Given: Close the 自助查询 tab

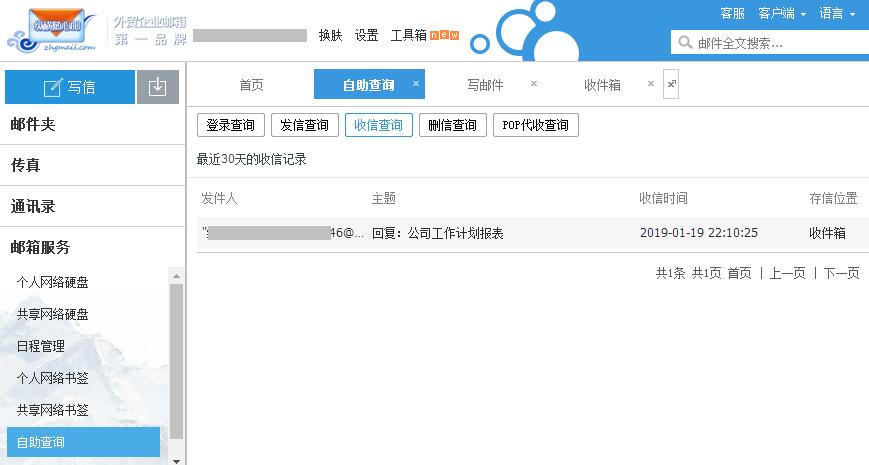Looking at the screenshot, I should (416, 84).
